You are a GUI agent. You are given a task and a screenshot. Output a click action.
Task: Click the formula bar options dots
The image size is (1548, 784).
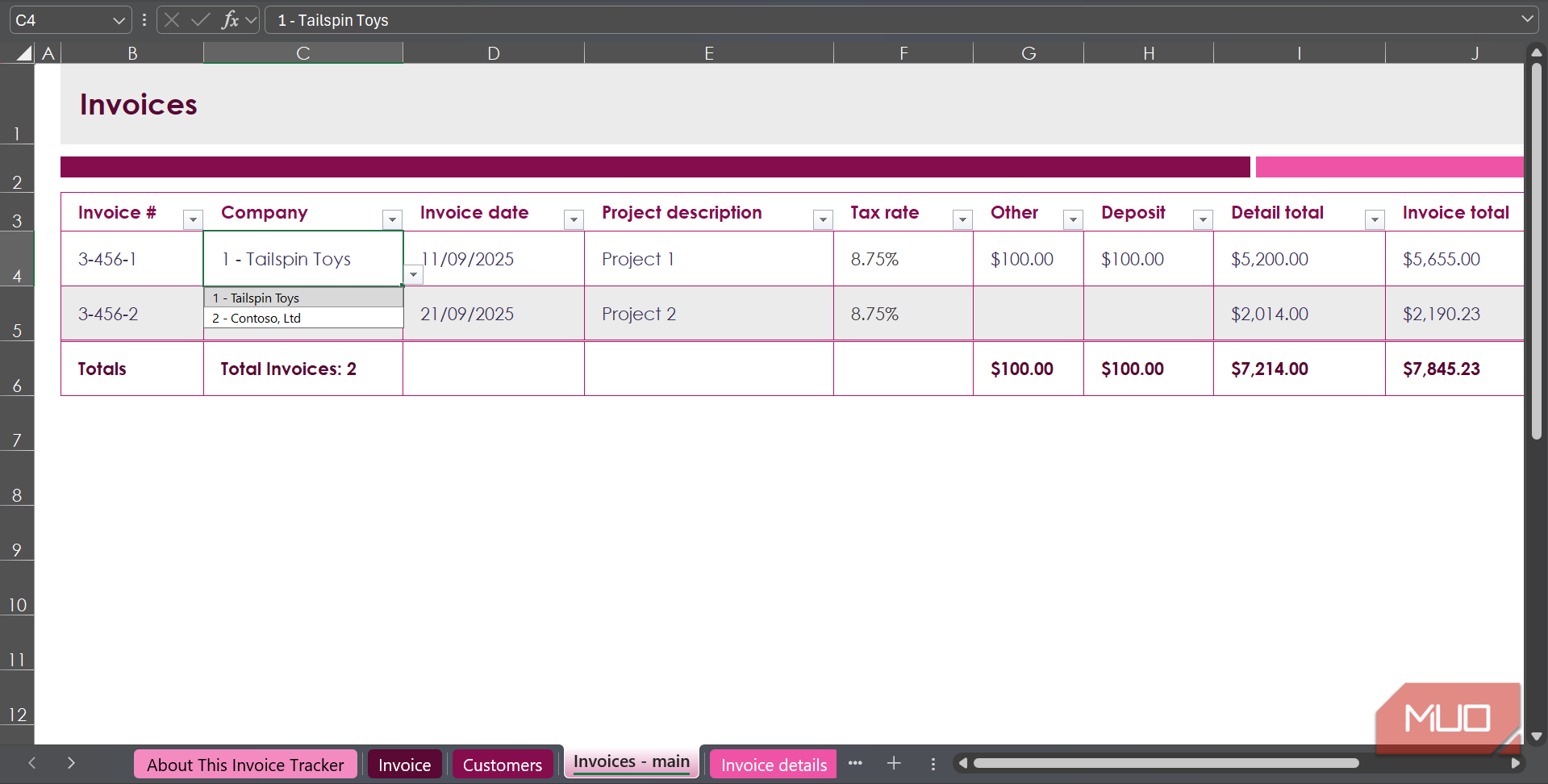(x=144, y=20)
